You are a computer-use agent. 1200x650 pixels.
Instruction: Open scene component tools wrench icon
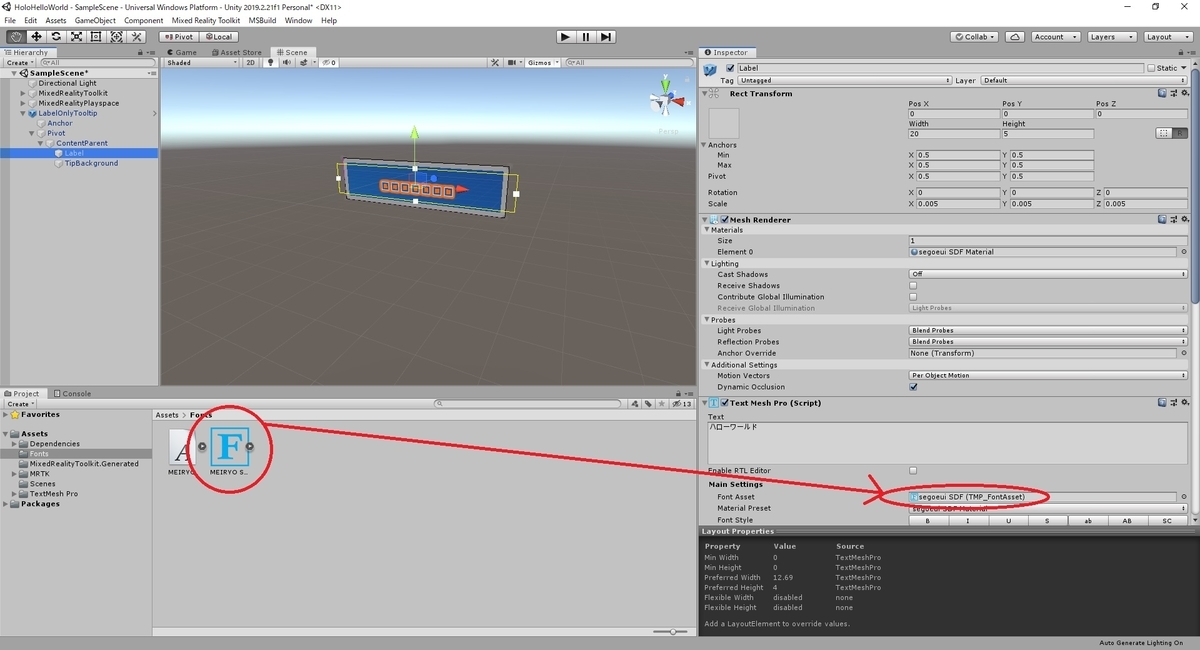[495, 62]
